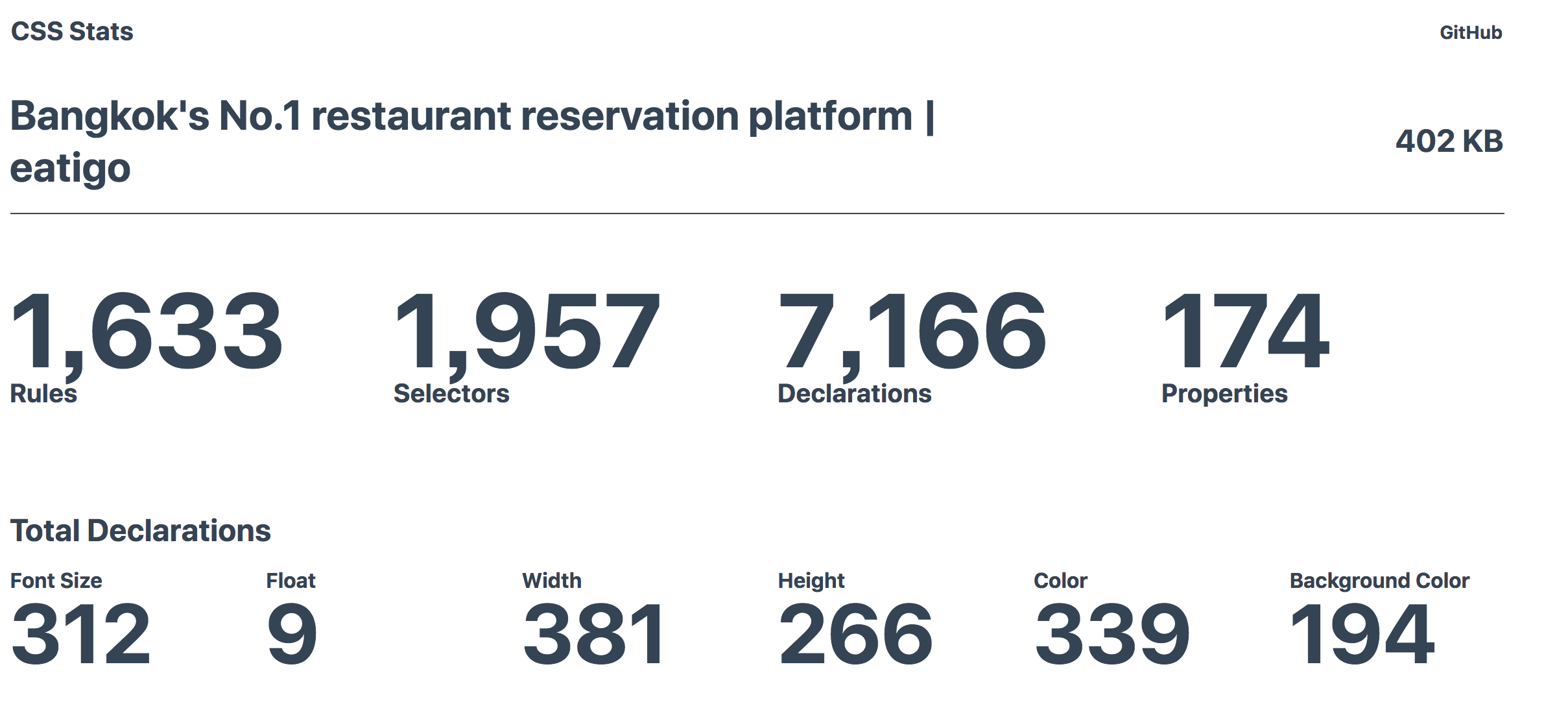The image size is (1568, 719).
Task: Select the Properties label
Action: coord(1224,394)
